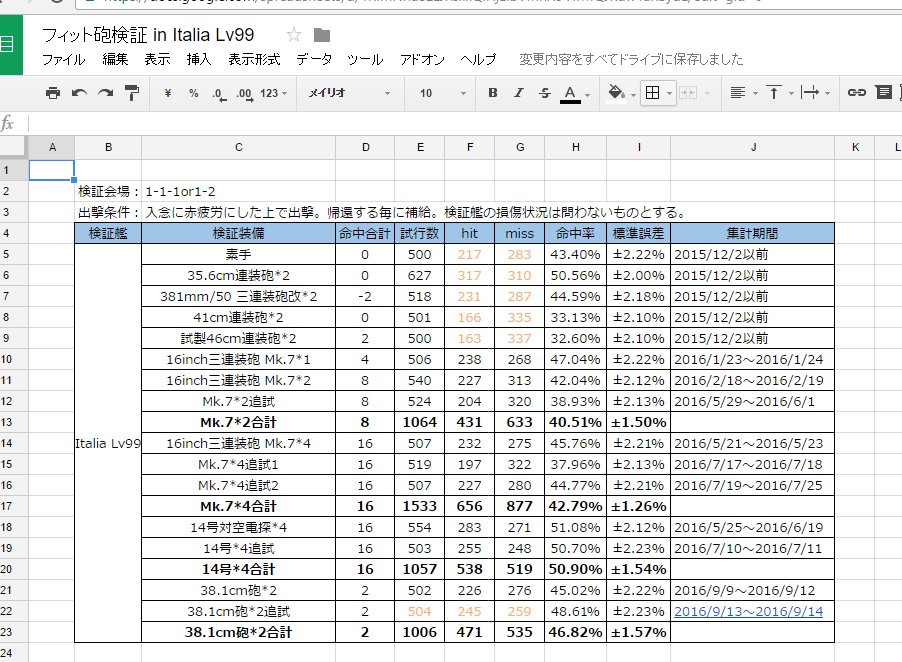Toggle italic formatting

click(519, 93)
